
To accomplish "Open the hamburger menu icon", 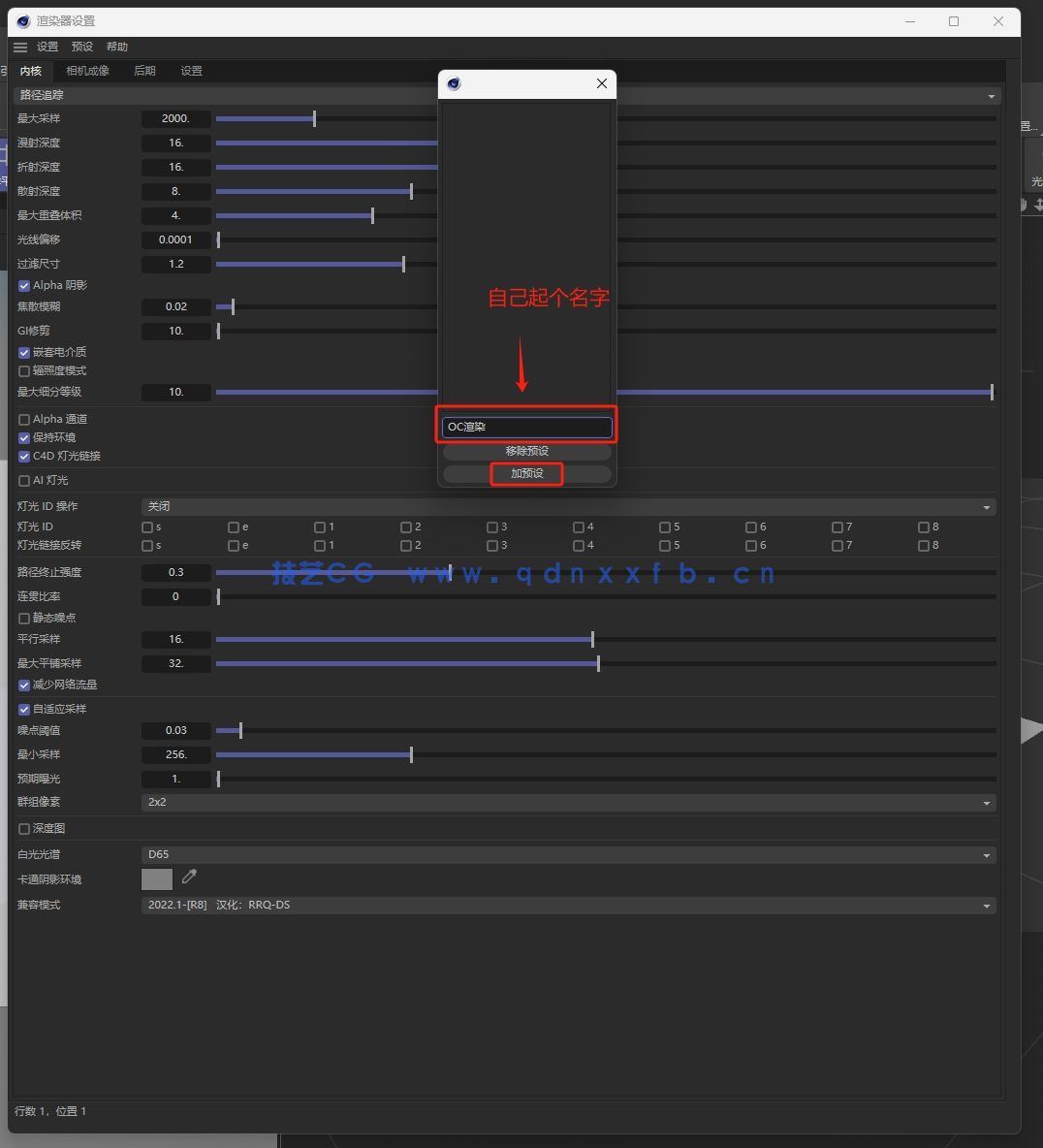I will (x=20, y=46).
